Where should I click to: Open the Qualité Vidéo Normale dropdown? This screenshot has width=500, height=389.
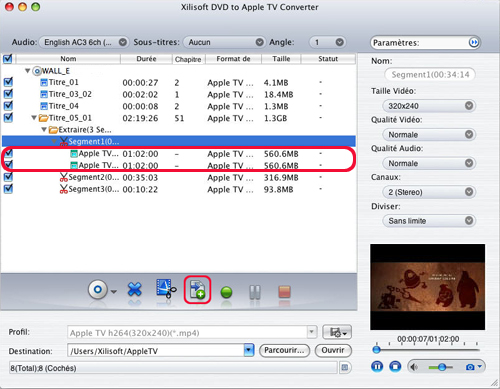point(429,135)
